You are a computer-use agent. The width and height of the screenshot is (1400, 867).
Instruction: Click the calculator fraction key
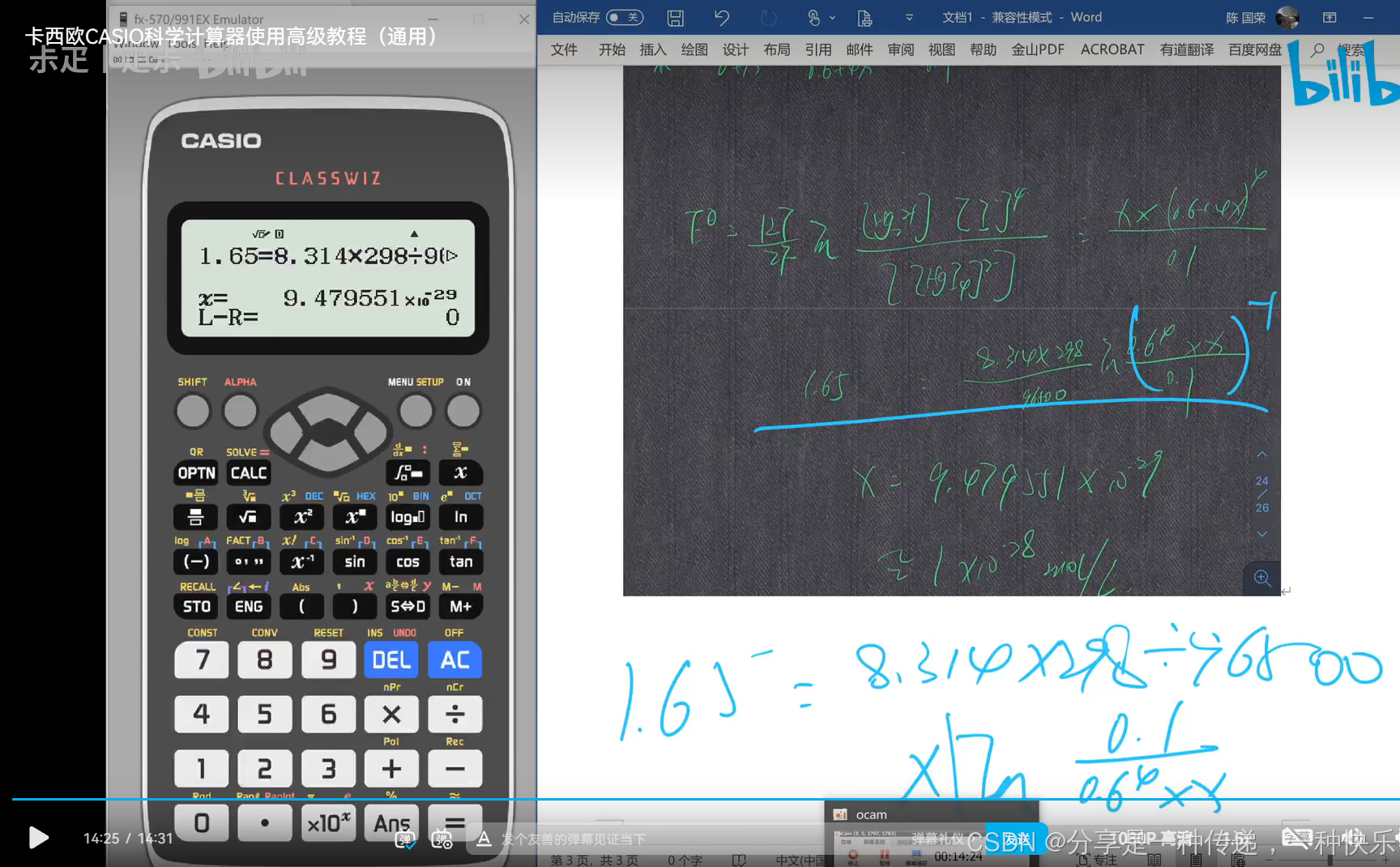pos(196,517)
